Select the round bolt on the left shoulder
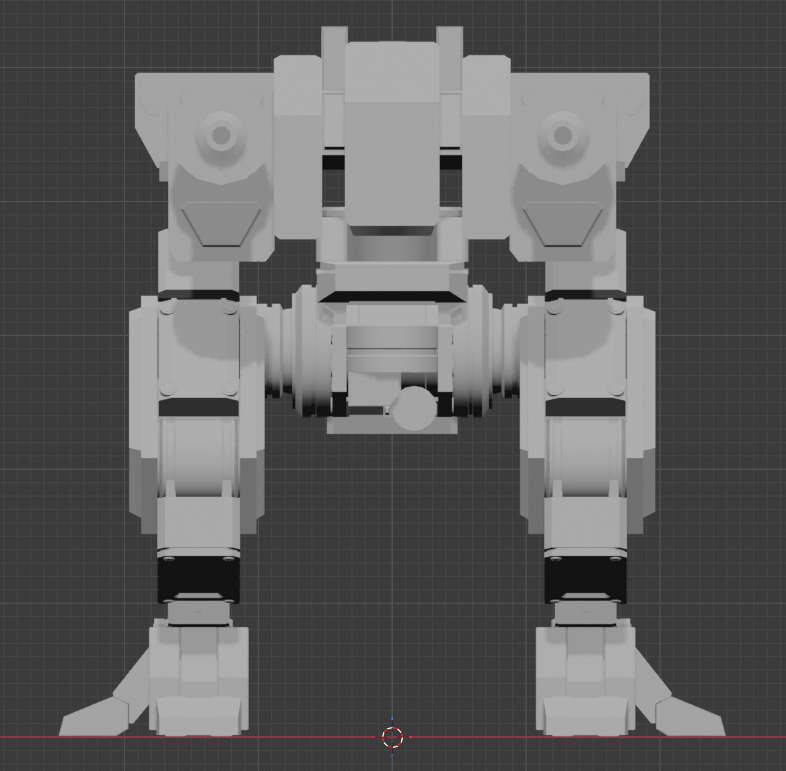This screenshot has height=771, width=786. [221, 135]
